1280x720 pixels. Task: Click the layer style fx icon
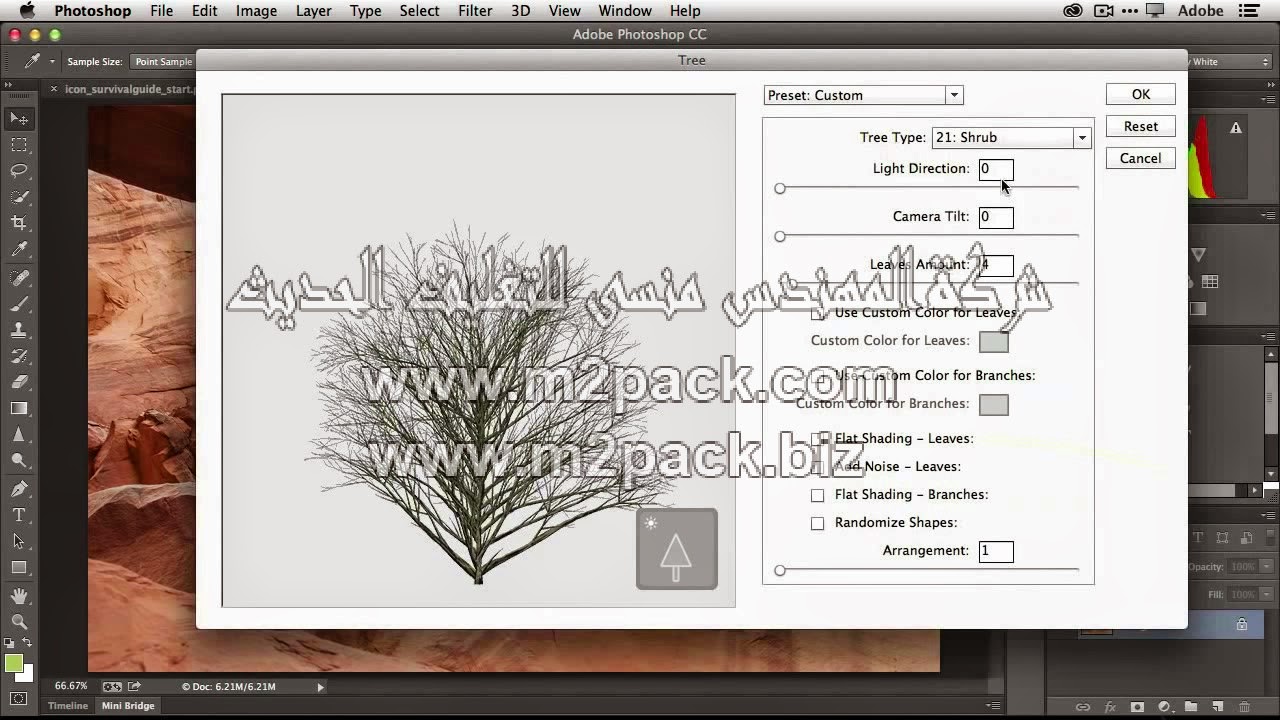(1110, 707)
